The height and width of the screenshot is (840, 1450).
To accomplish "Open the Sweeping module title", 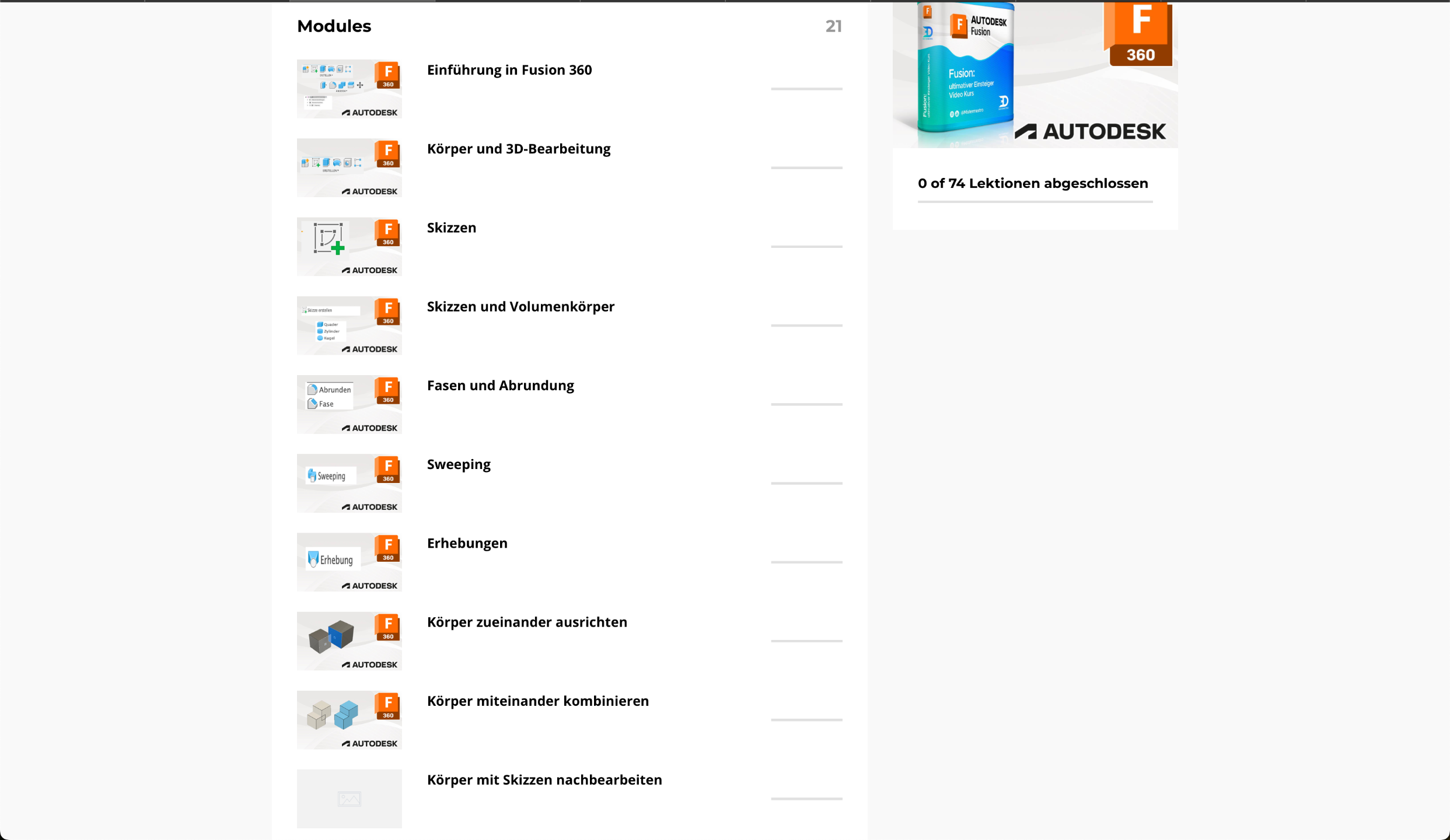I will tap(458, 464).
